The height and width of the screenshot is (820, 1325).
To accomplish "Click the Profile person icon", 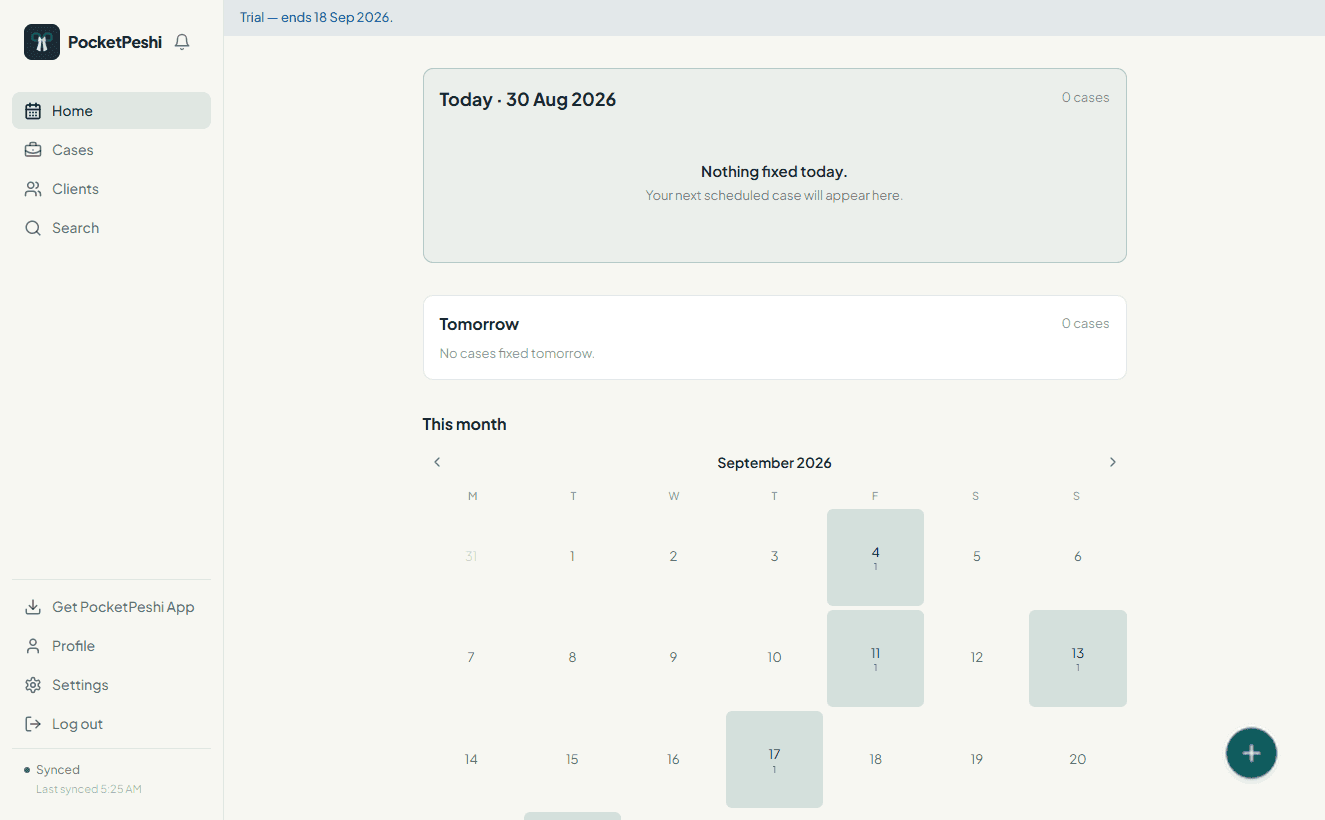I will pos(33,646).
